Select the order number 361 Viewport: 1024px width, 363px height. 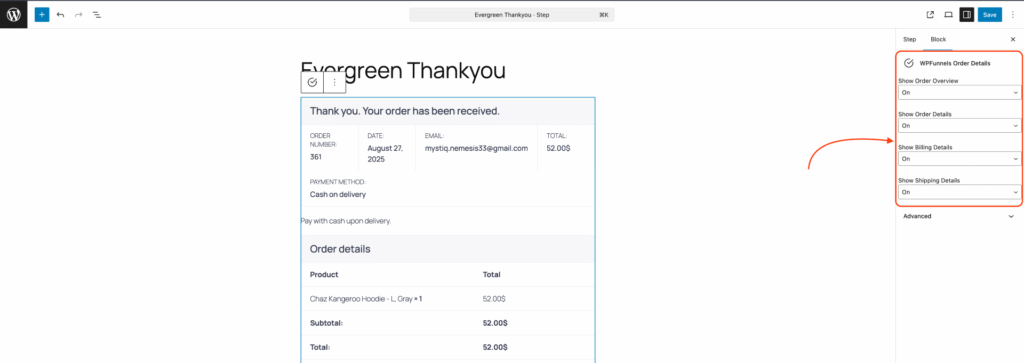tap(315, 157)
